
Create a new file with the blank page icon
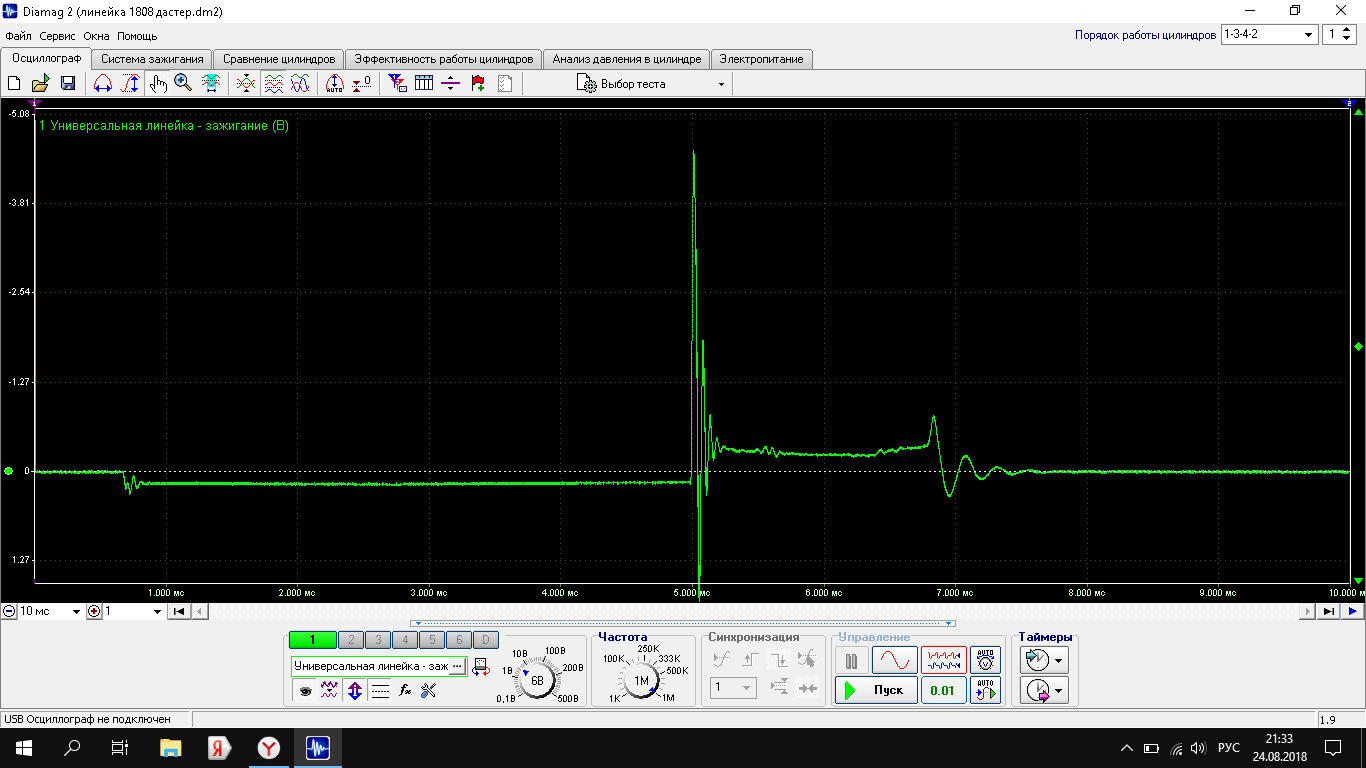(x=14, y=84)
